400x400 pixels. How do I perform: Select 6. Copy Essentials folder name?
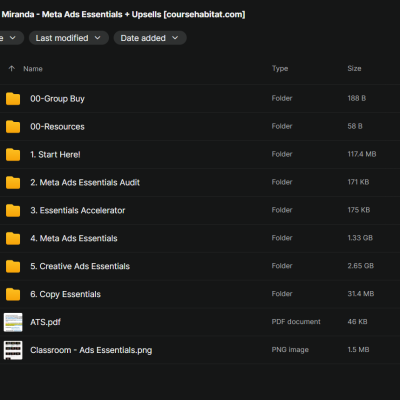[65, 294]
